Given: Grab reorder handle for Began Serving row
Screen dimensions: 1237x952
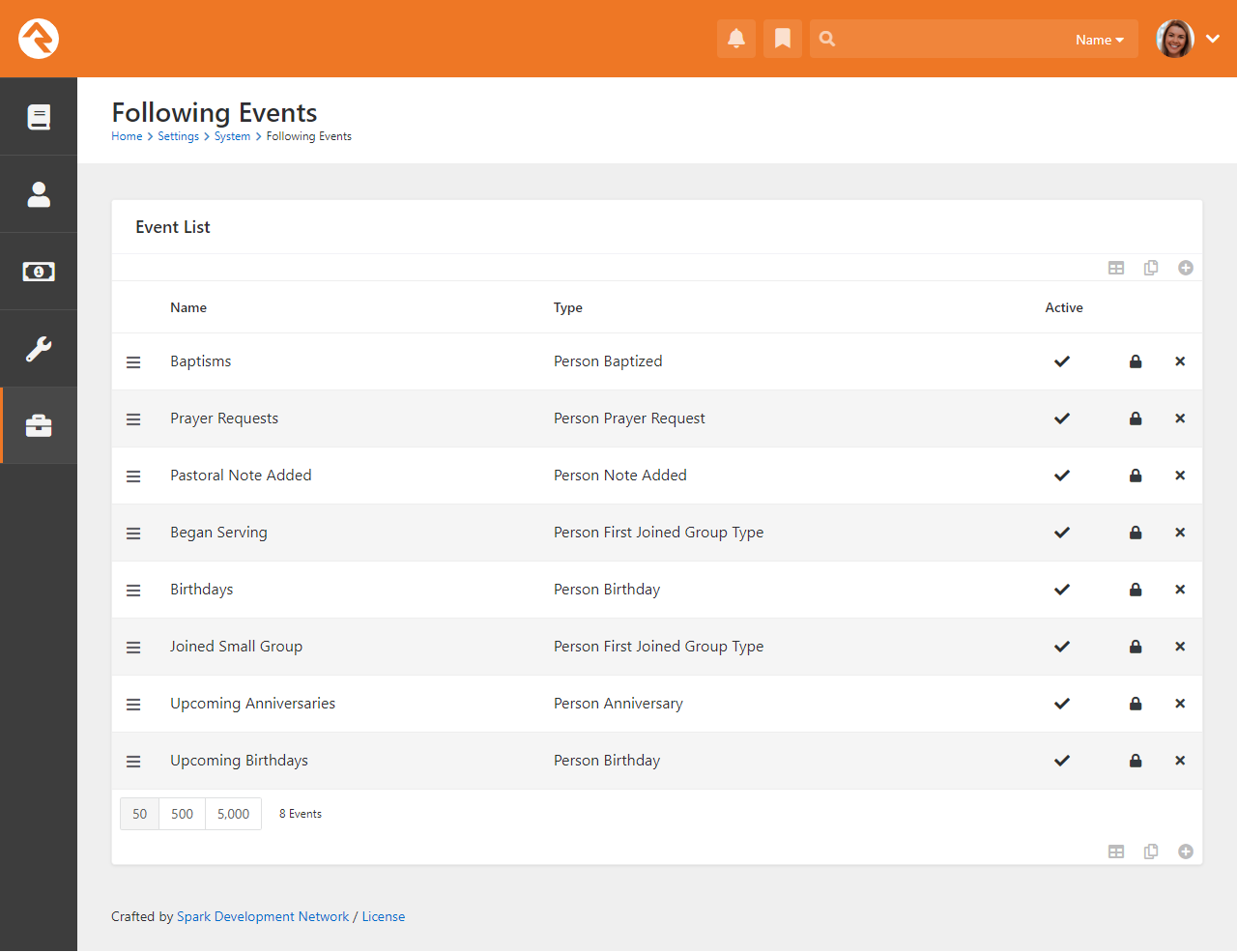Looking at the screenshot, I should (x=133, y=534).
